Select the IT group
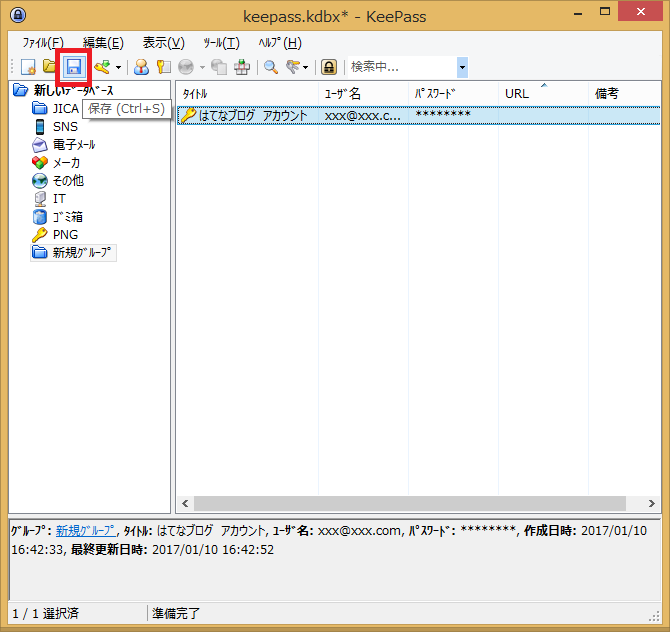The width and height of the screenshot is (670, 632). click(59, 198)
